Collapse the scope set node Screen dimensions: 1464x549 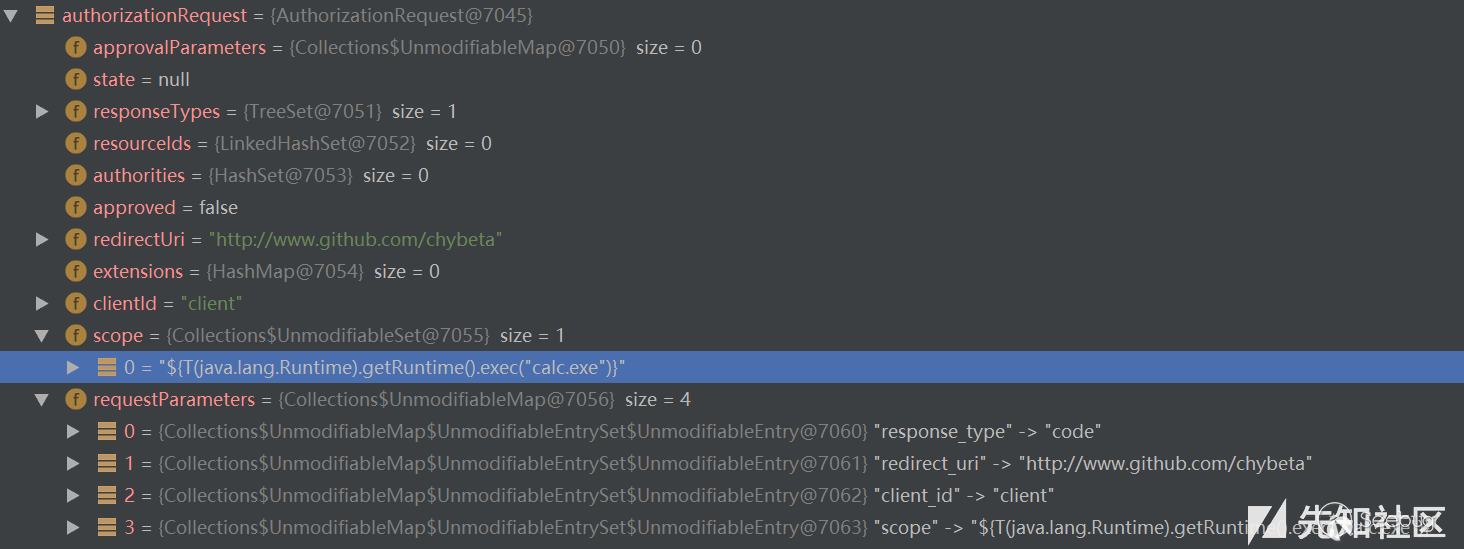coord(42,335)
